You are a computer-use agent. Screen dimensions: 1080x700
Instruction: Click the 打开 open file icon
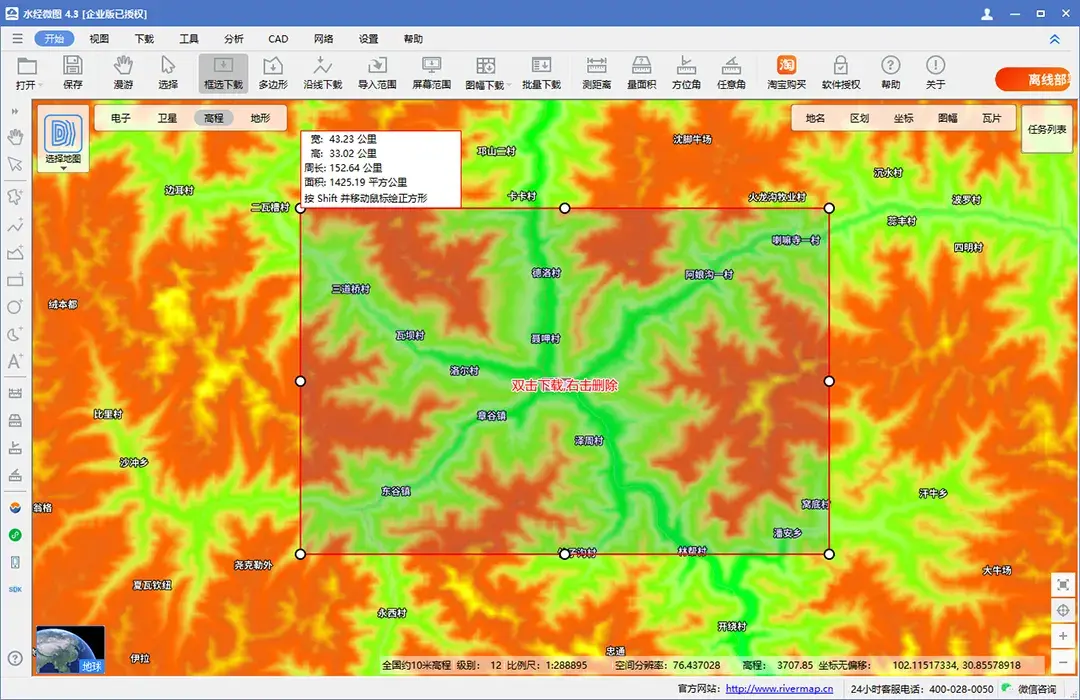point(27,73)
